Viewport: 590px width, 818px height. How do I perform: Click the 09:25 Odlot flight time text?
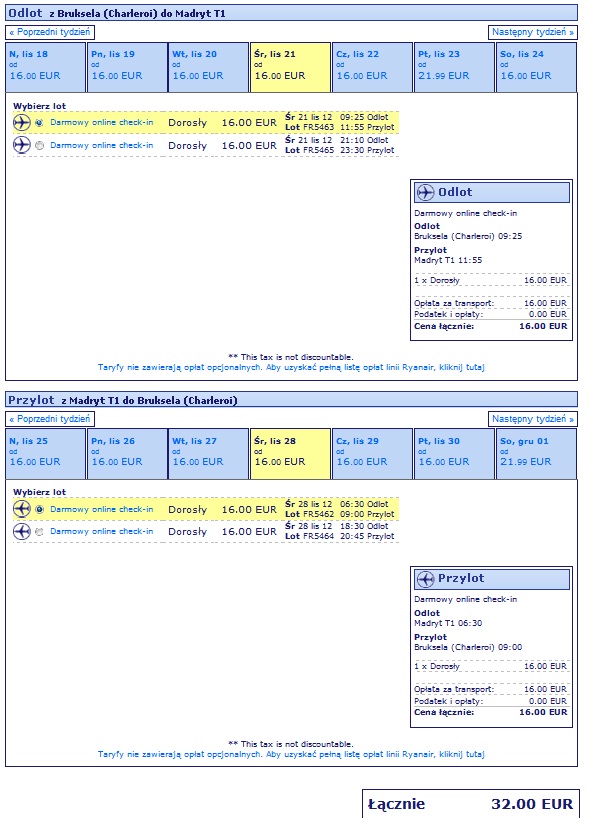pyautogui.click(x=364, y=117)
